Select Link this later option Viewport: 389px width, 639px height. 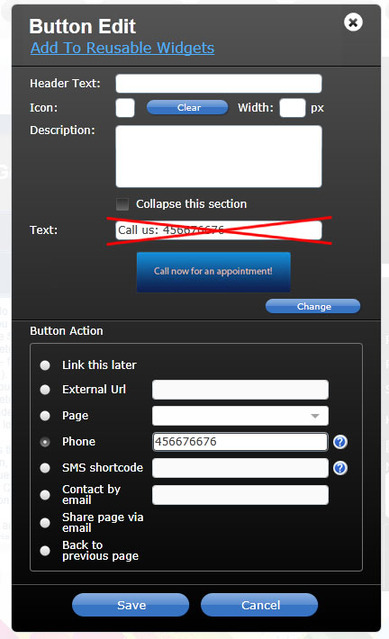[x=45, y=365]
